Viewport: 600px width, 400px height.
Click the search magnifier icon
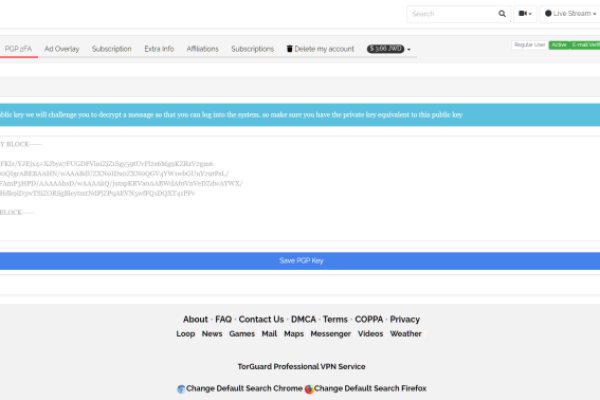point(502,14)
